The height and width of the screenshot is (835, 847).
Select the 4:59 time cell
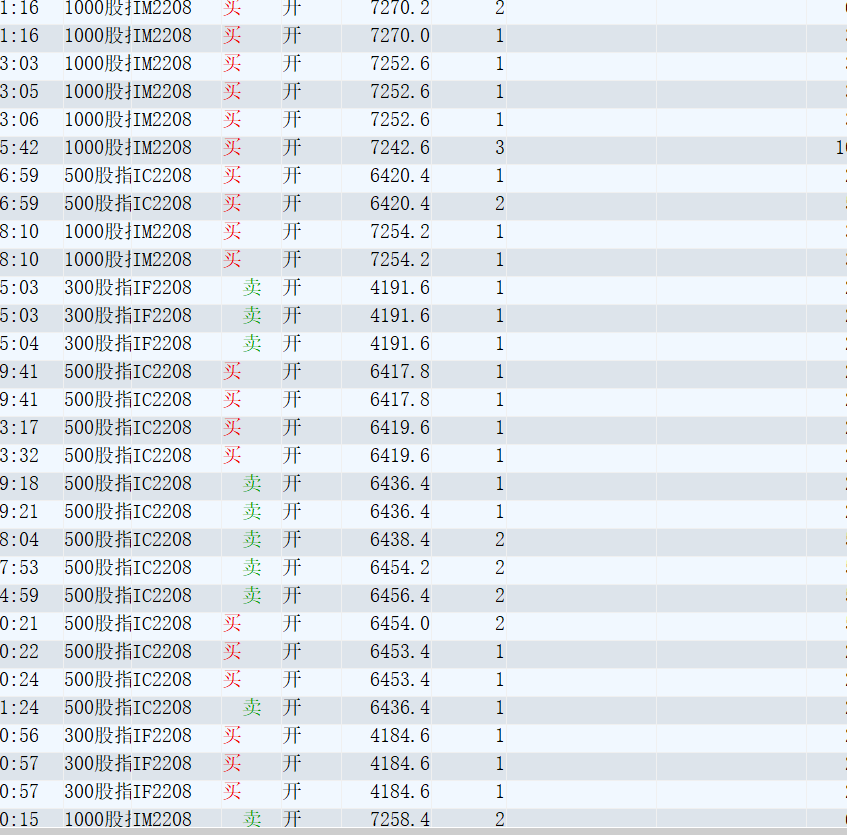click(x=19, y=596)
